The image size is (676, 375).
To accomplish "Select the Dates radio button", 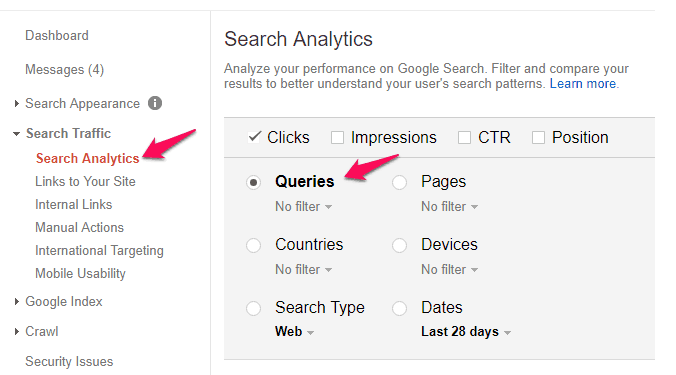I will click(x=399, y=308).
